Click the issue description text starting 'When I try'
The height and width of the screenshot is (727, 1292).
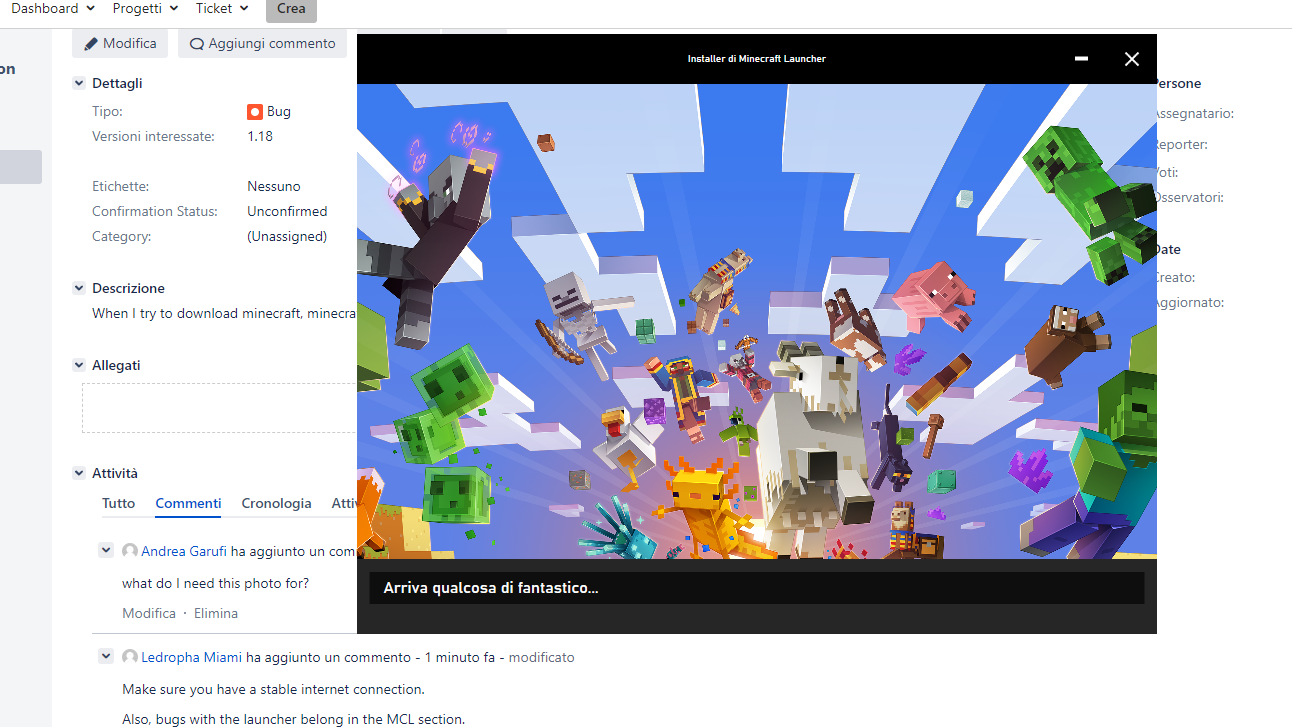224,313
